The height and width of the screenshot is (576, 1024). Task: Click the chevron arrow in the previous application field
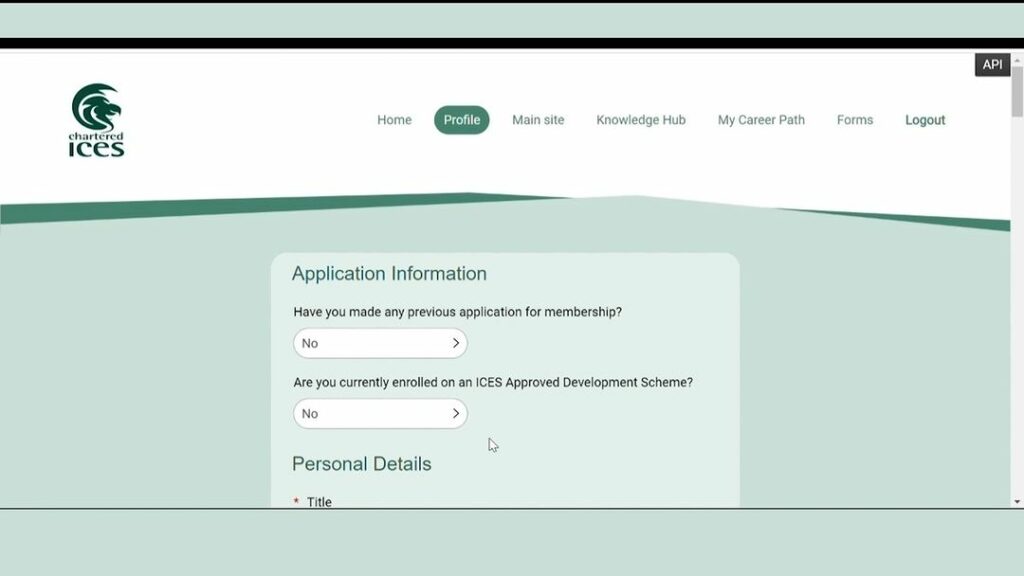coord(455,343)
